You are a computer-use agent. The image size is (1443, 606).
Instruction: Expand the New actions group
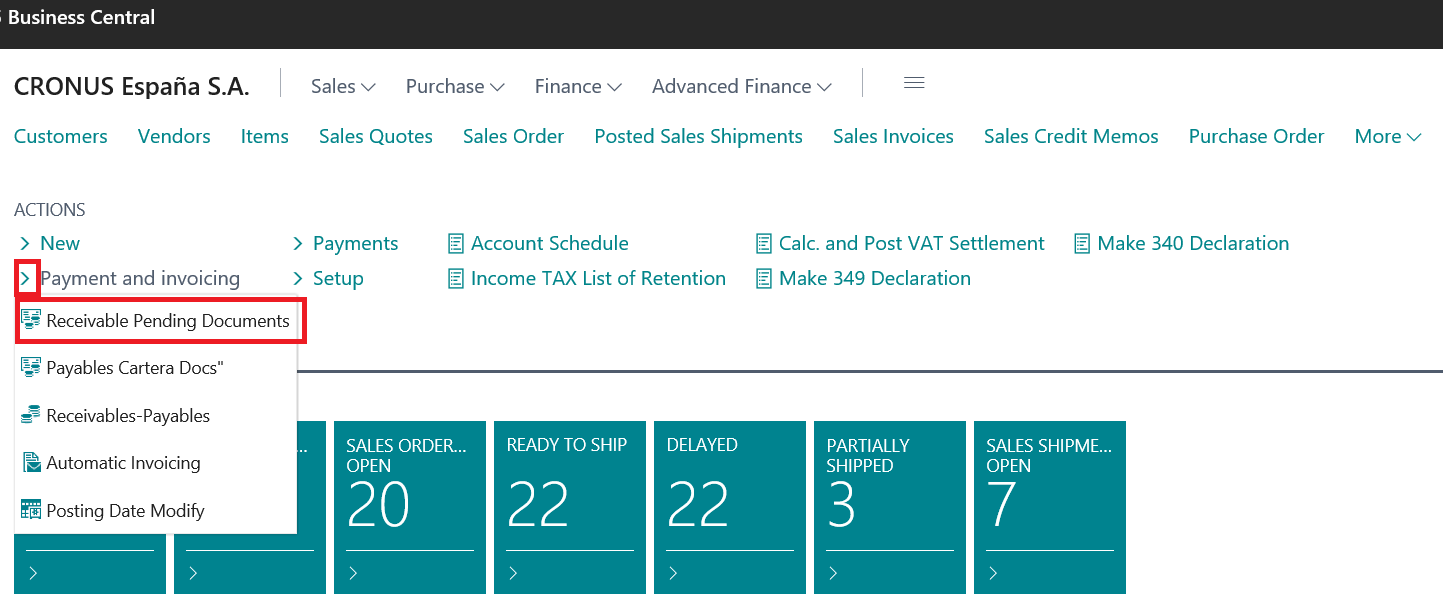[49, 243]
